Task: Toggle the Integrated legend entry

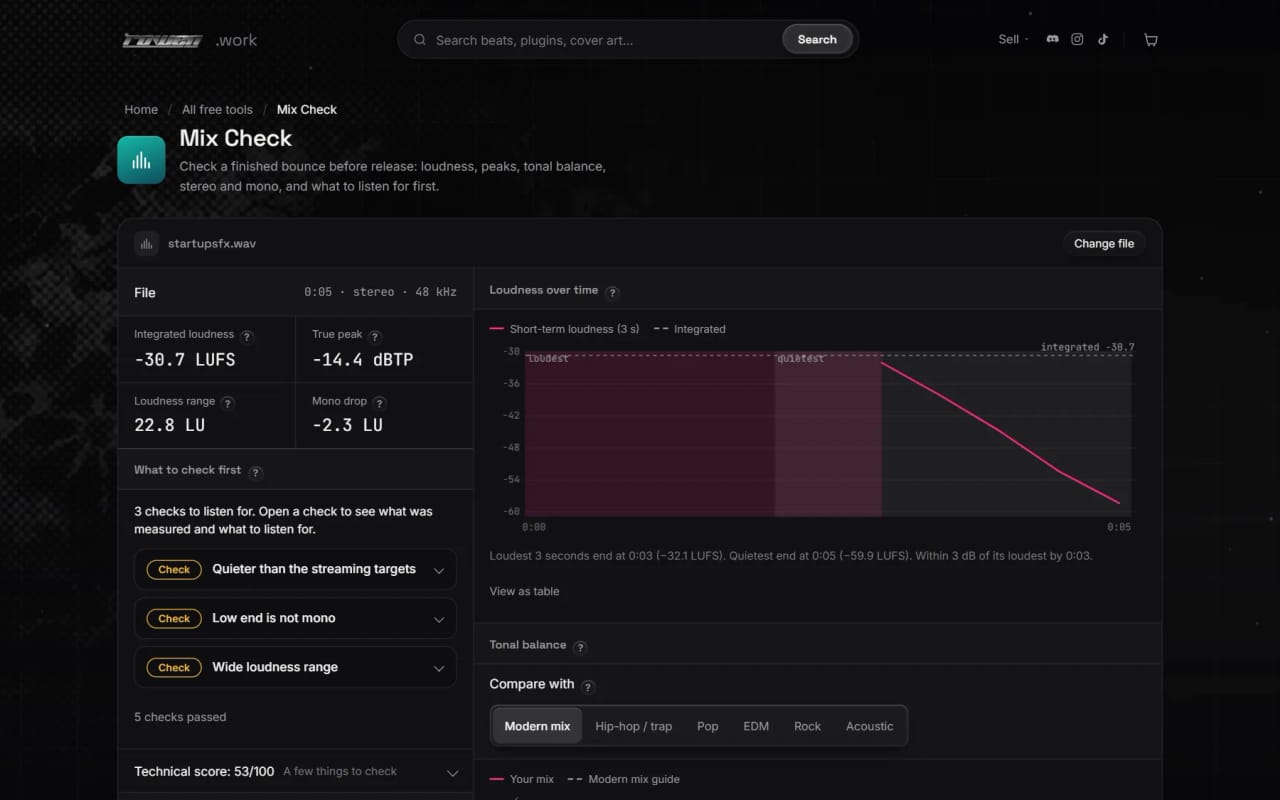Action: tap(689, 329)
